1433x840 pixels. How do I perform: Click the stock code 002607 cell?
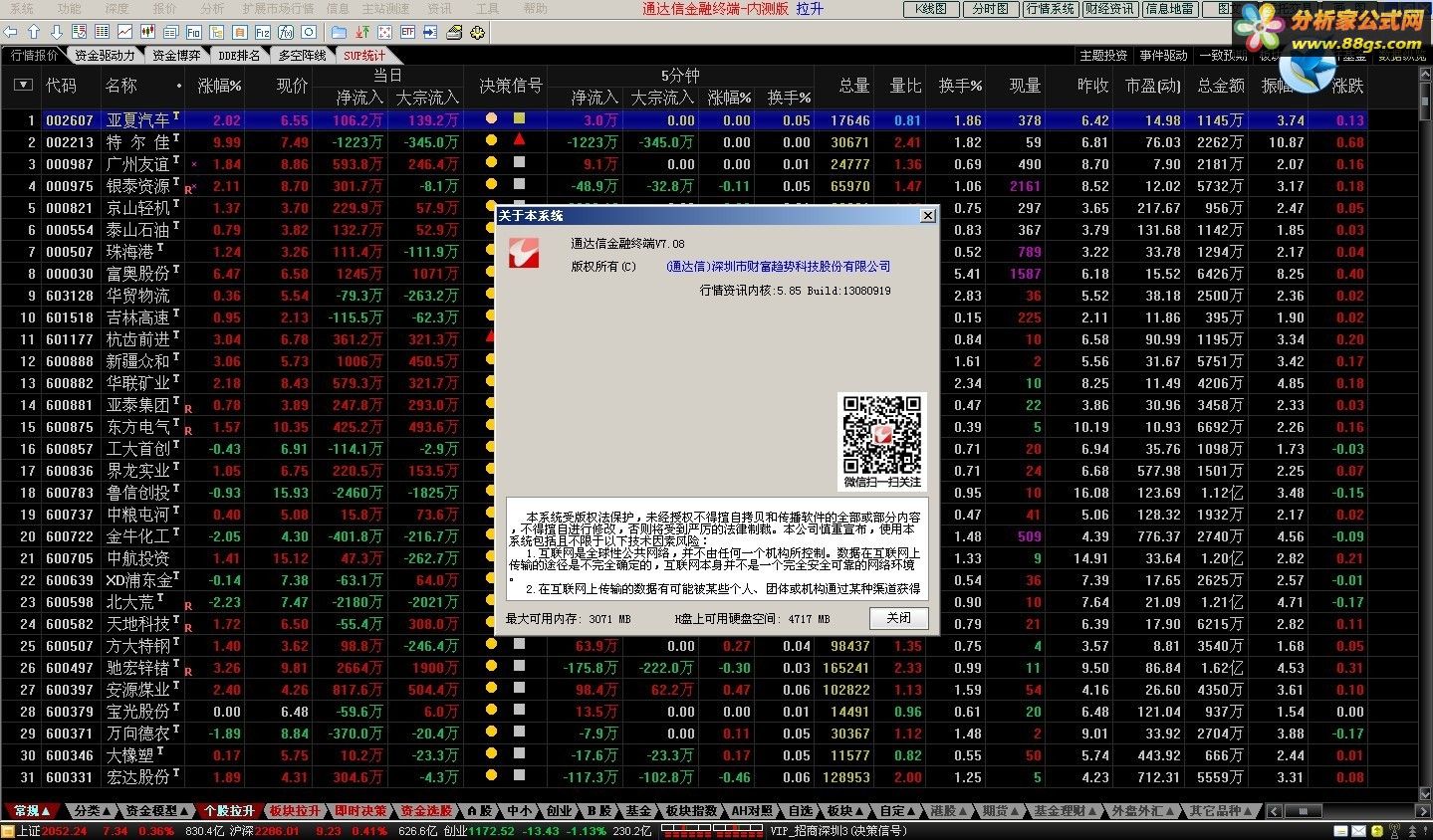click(x=70, y=120)
